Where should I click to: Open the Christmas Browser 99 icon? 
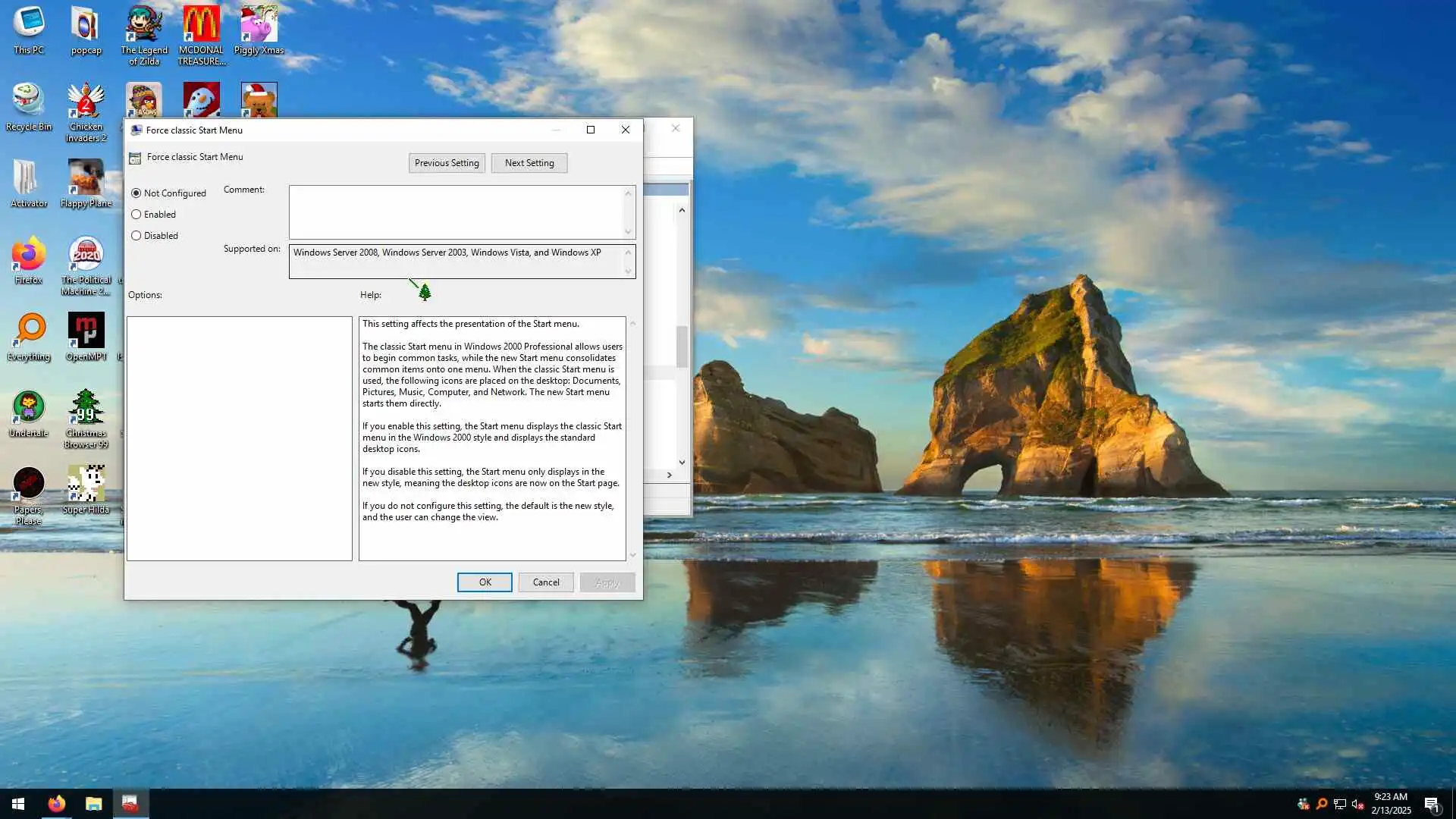(86, 408)
